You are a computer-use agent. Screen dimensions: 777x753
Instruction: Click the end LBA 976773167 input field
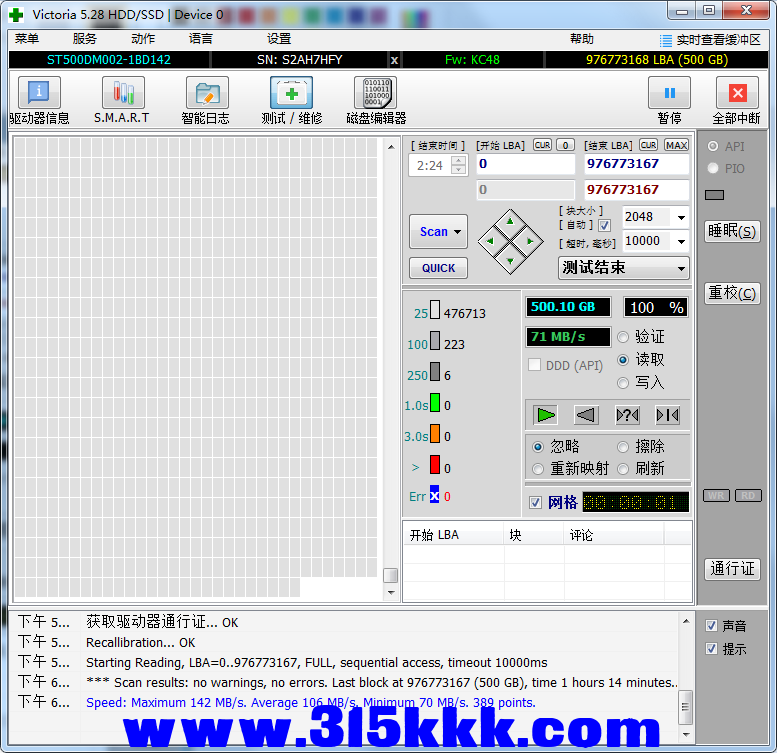coord(637,164)
